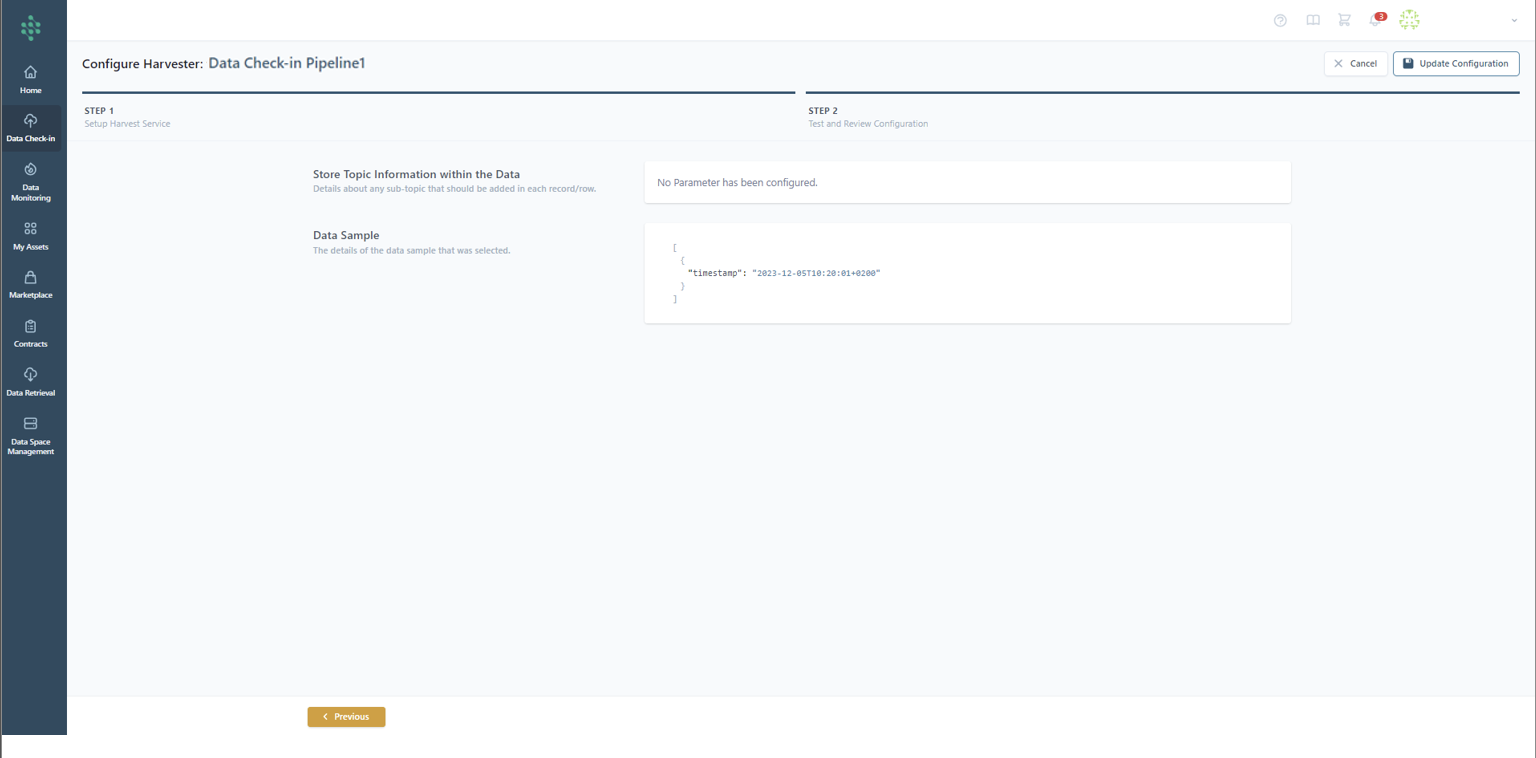This screenshot has height=758, width=1536.
Task: Select Step 2 Test and Review Configuration
Action: 867,117
